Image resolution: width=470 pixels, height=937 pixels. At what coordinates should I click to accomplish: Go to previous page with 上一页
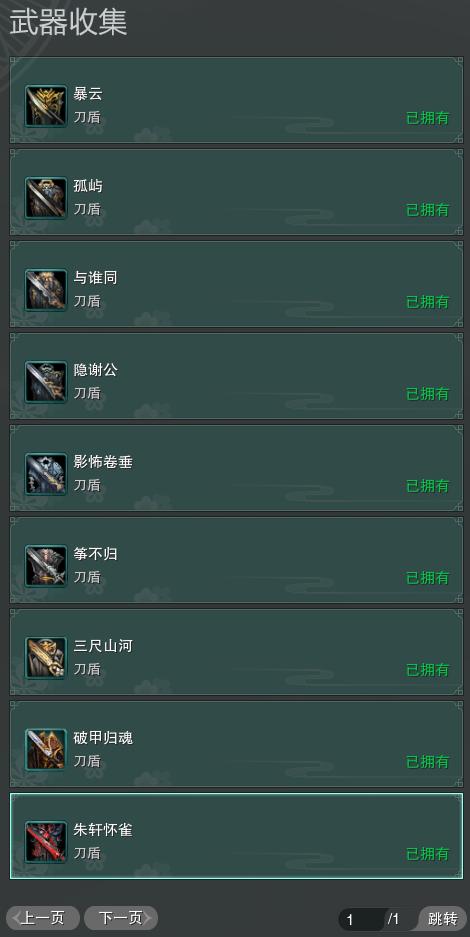pyautogui.click(x=43, y=918)
